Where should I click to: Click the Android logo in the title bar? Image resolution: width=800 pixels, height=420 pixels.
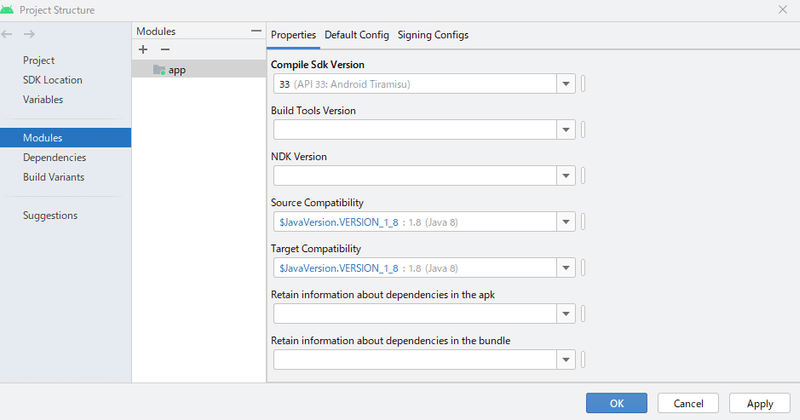tap(7, 10)
